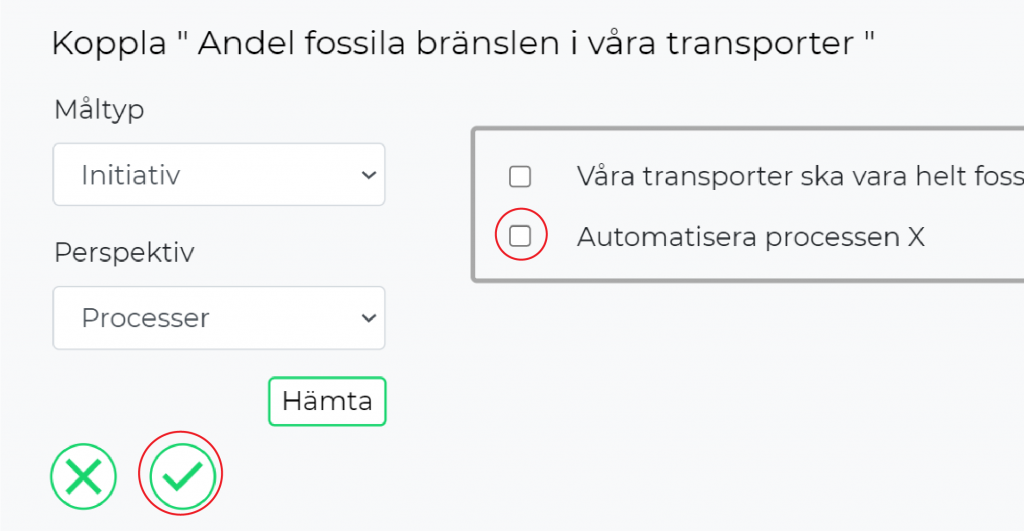Click the Måltyp field label

tap(99, 110)
